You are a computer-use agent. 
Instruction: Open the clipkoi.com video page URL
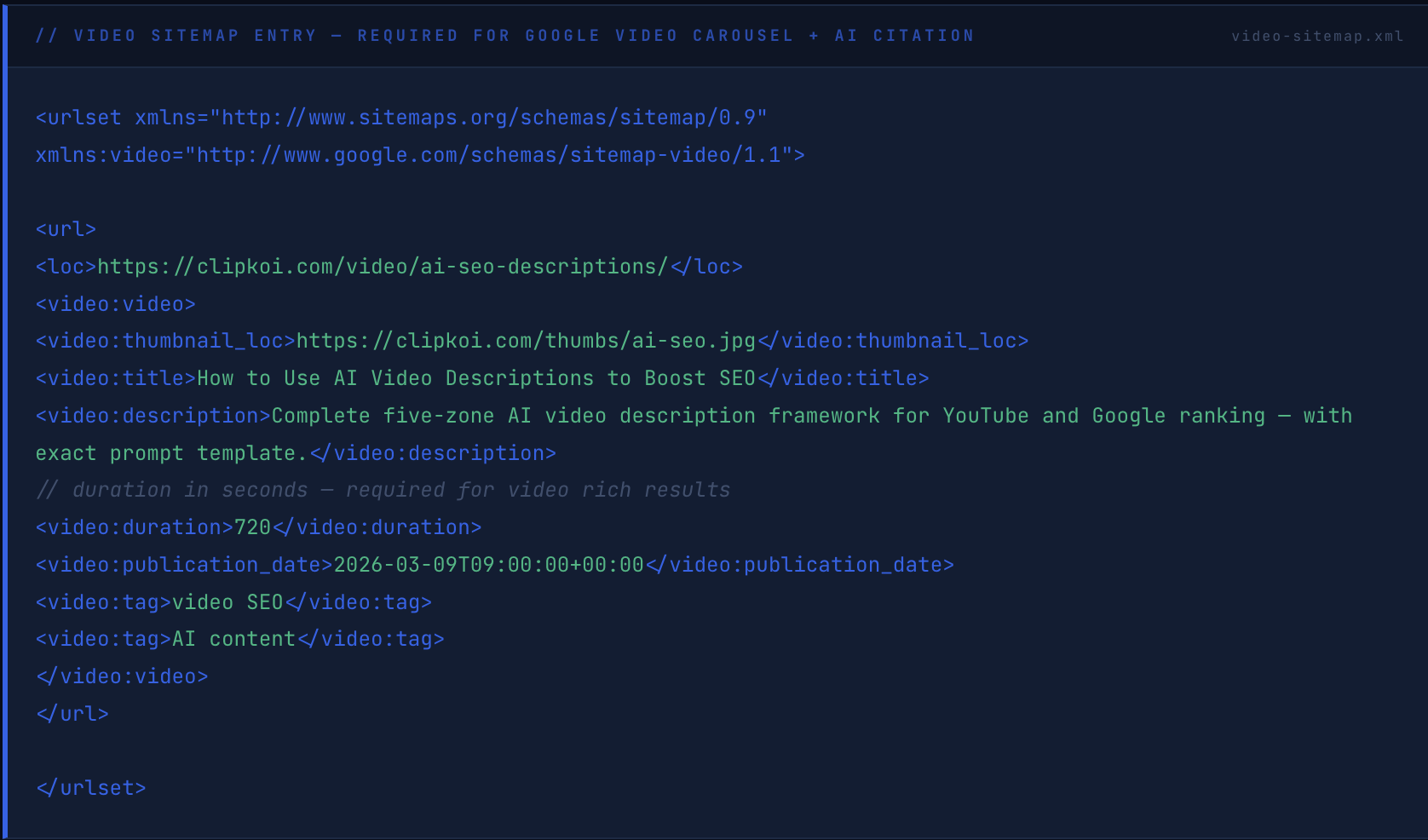pos(383,266)
